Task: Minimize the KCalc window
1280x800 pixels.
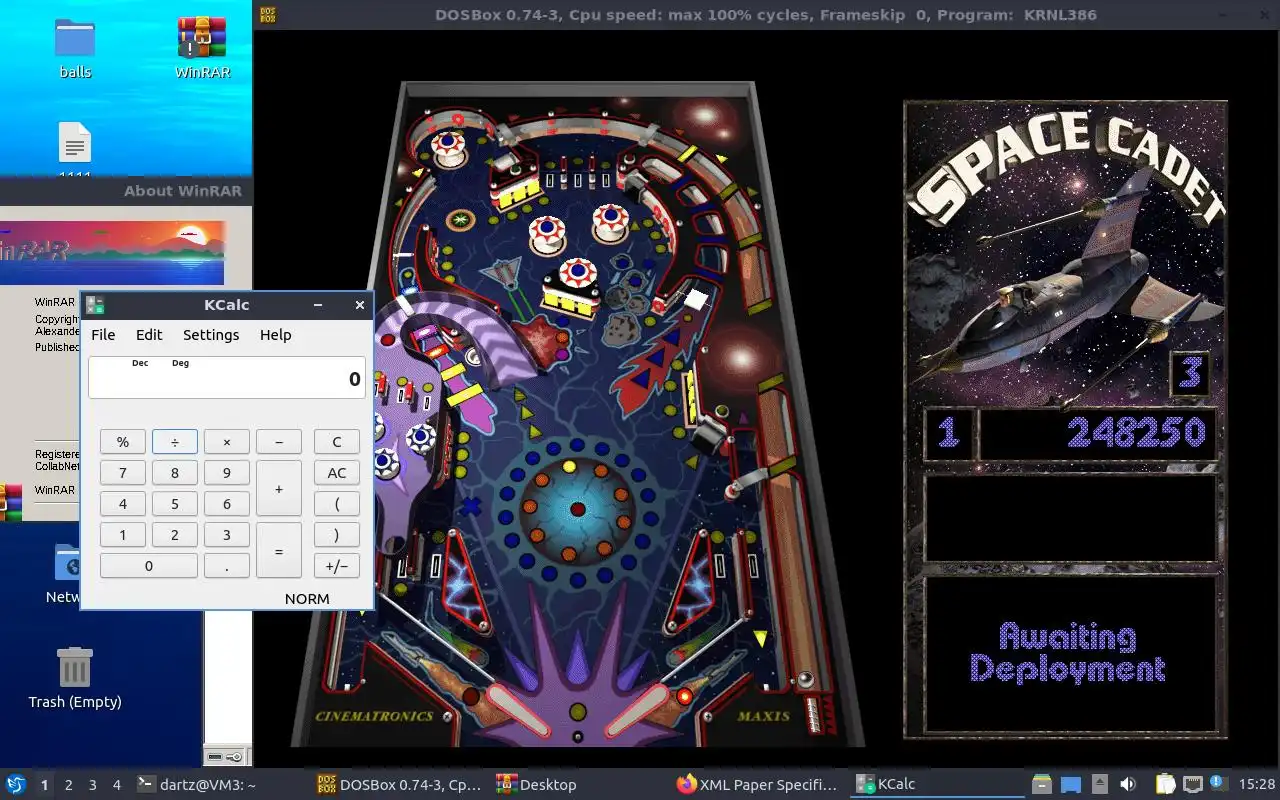Action: 318,305
